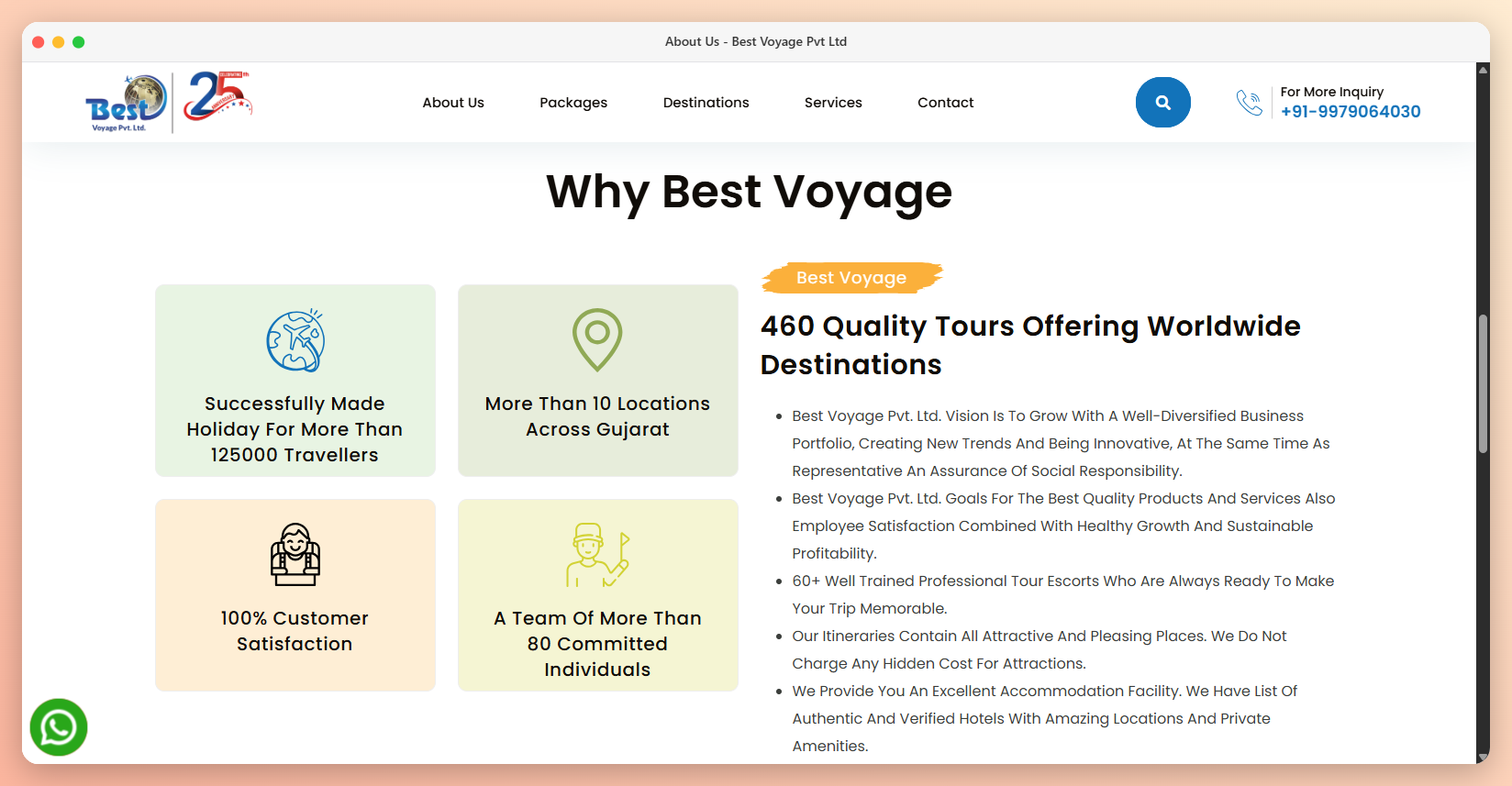Click the scrollbar down arrow
The height and width of the screenshot is (786, 1512).
pos(1483,758)
